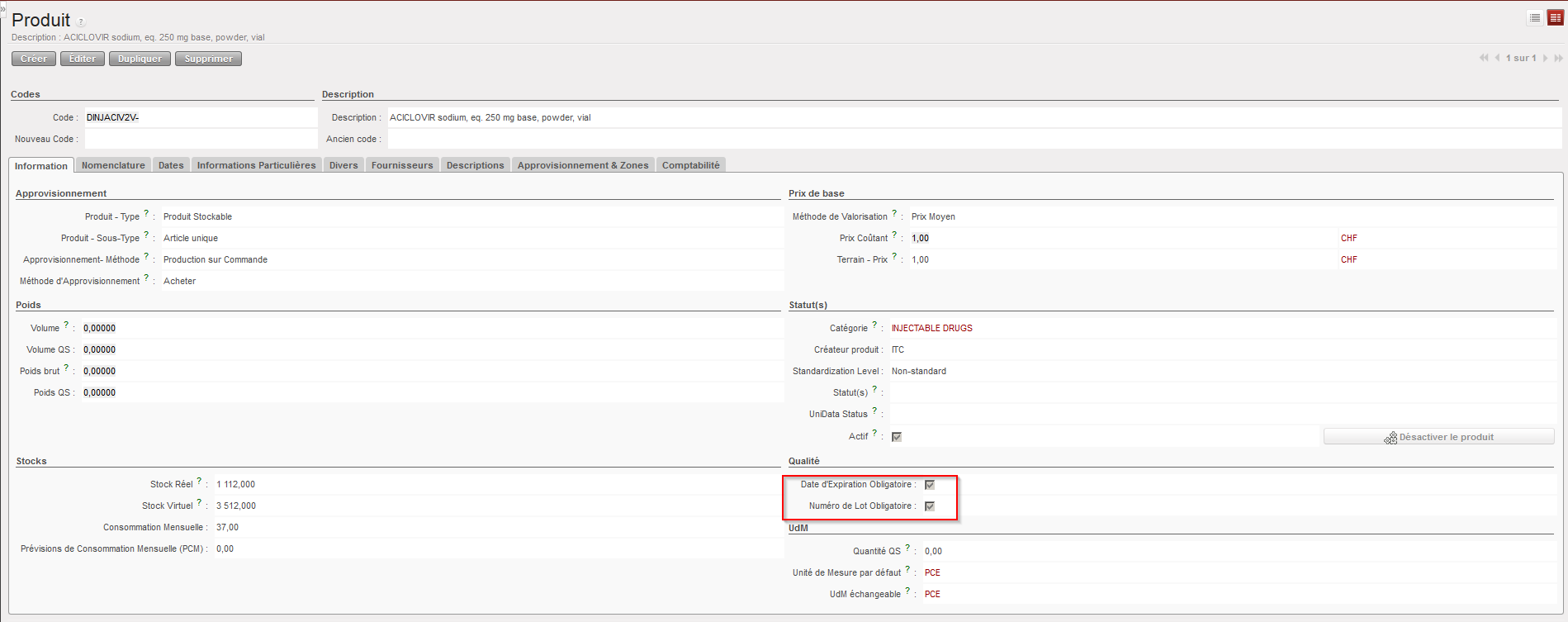Toggle the Actif checkbox
The image size is (1568, 622).
[897, 437]
